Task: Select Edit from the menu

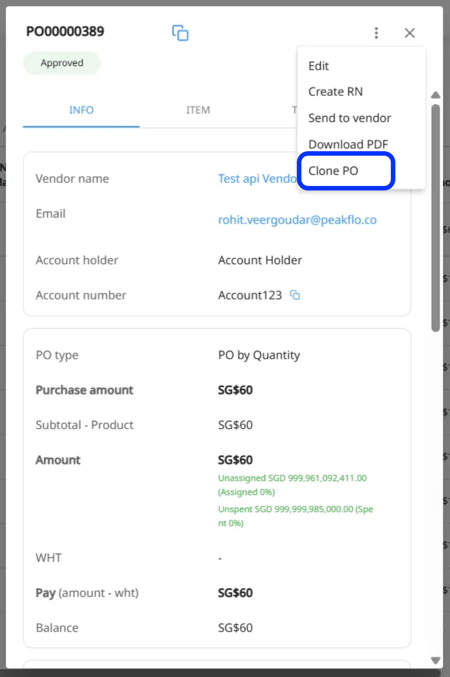Action: (319, 66)
